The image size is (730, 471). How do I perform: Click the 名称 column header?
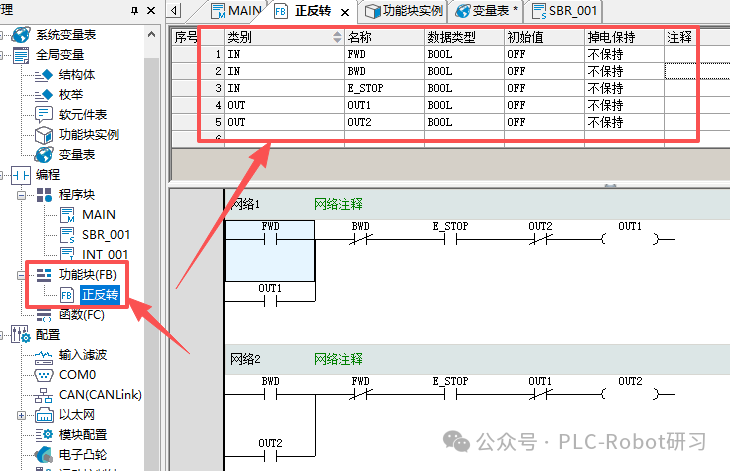point(385,37)
